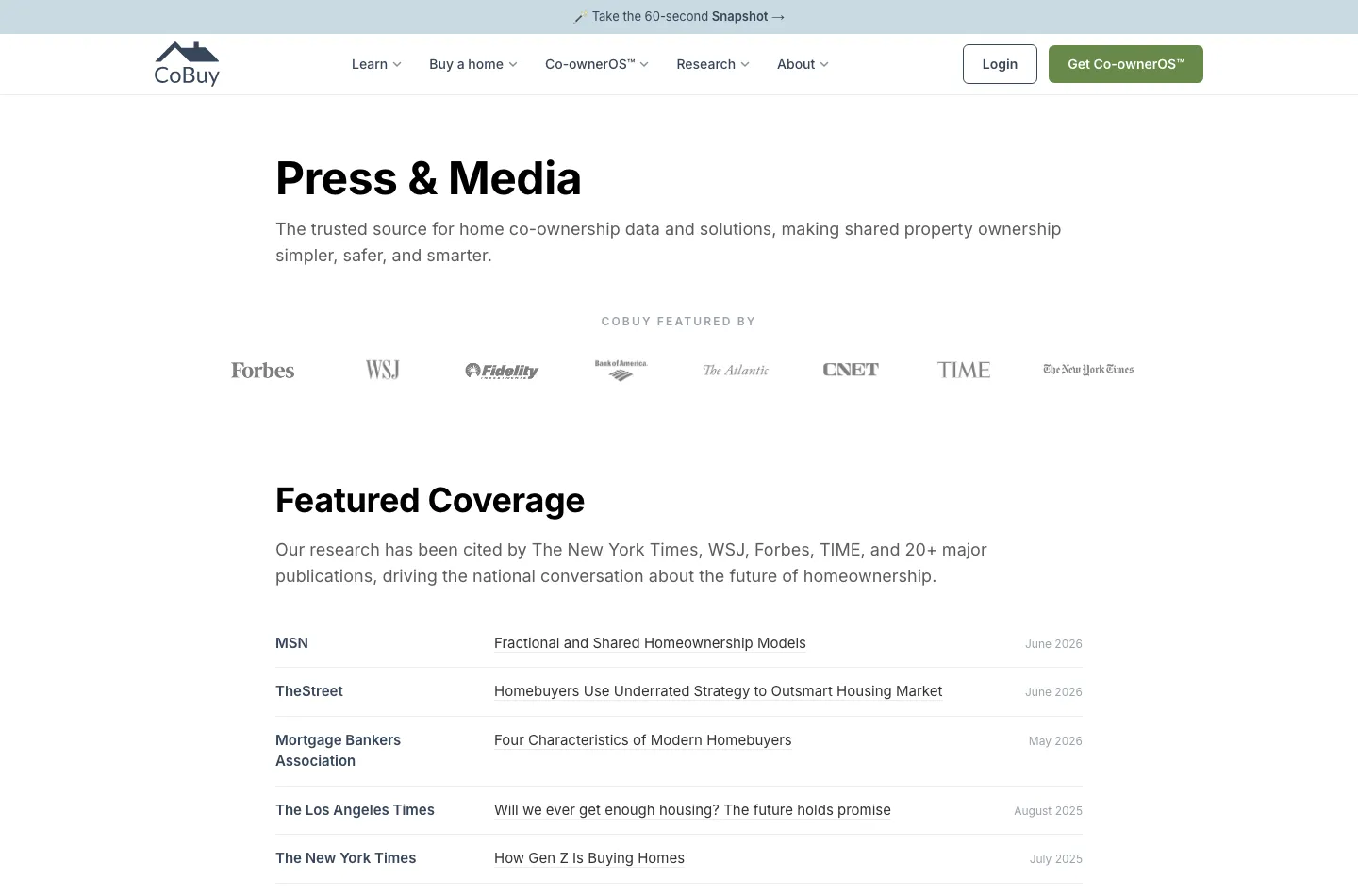Image resolution: width=1358 pixels, height=896 pixels.
Task: Expand the Buy a home menu
Action: click(x=473, y=64)
